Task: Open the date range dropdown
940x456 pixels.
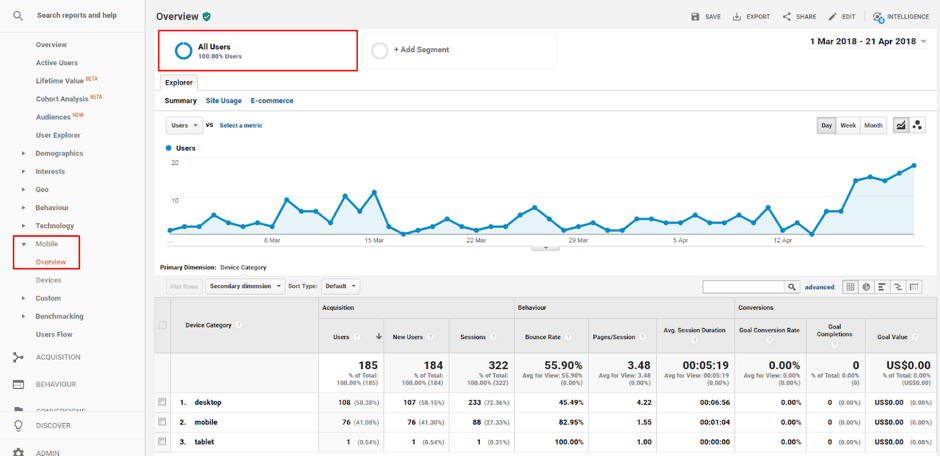Action: click(x=868, y=42)
